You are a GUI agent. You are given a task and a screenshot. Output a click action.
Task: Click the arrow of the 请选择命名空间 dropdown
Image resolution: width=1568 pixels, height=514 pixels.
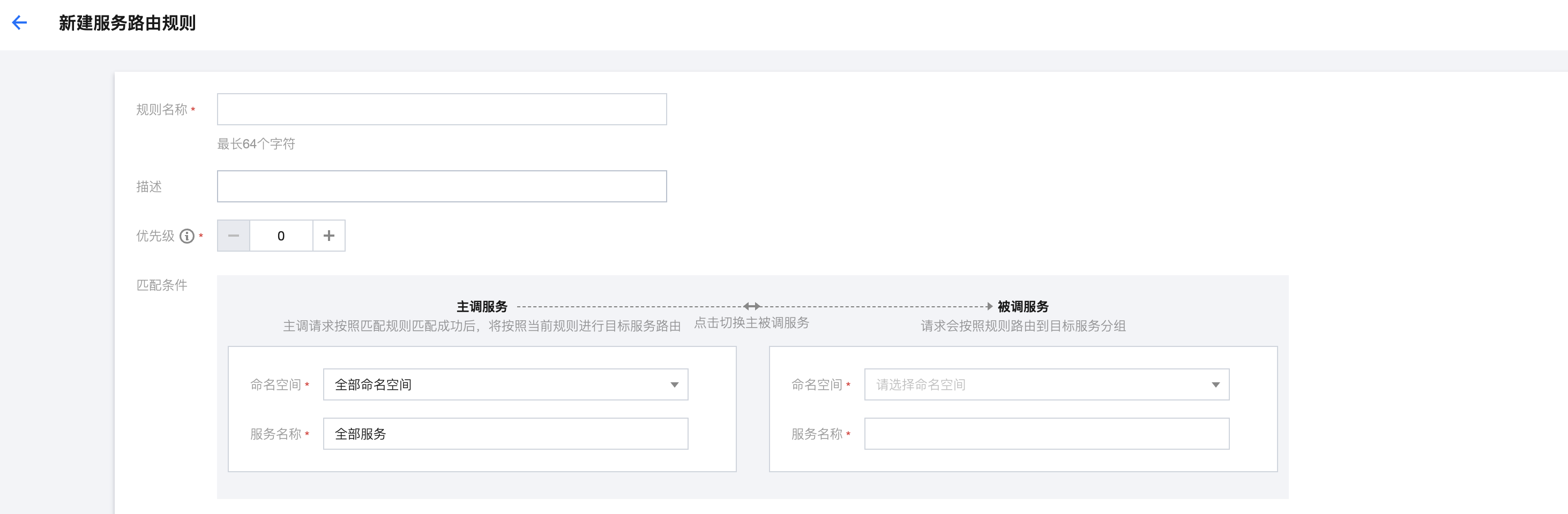point(1215,384)
